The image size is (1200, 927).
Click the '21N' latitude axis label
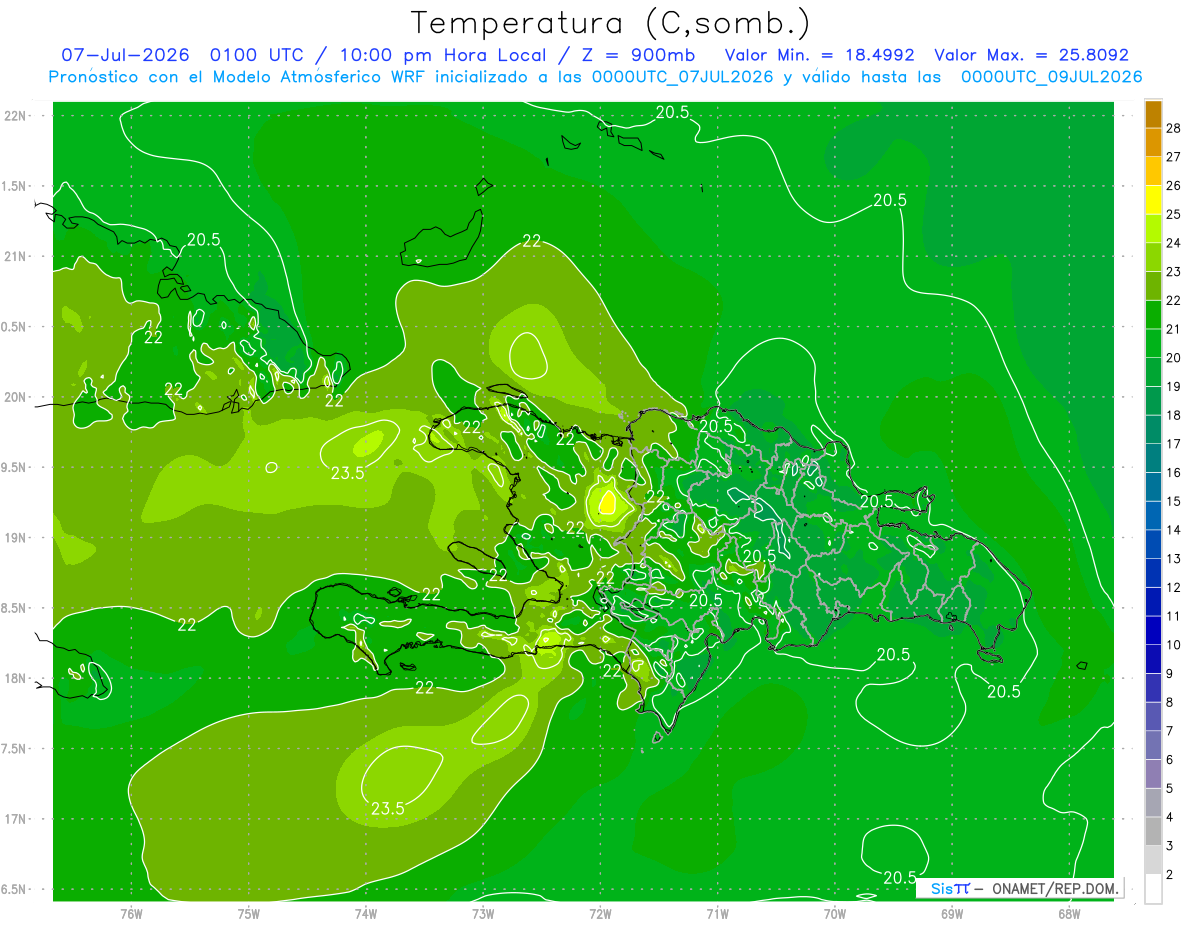point(15,256)
